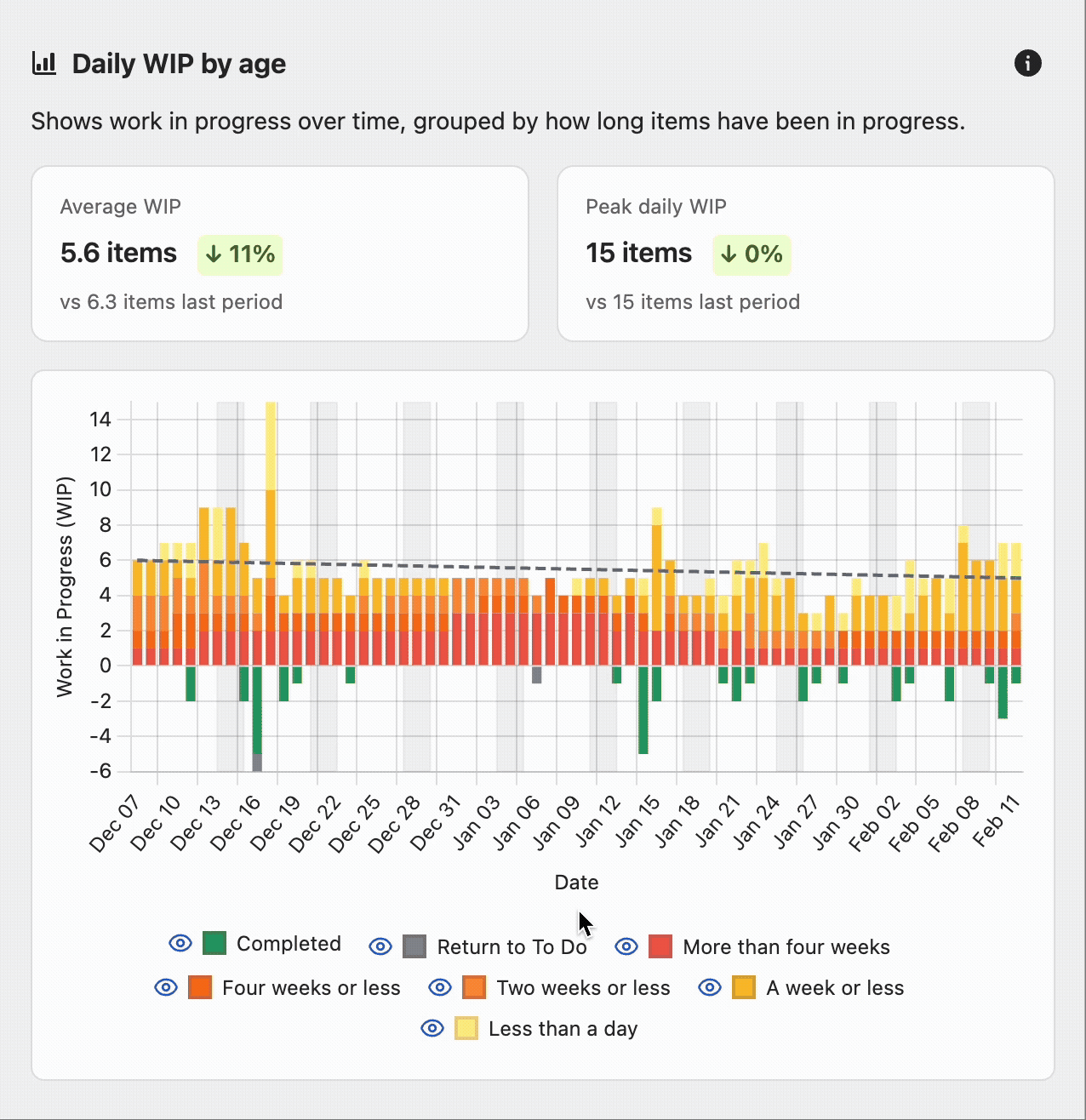Click the gray Return to To Do swatch
This screenshot has width=1086, height=1120.
(x=414, y=946)
